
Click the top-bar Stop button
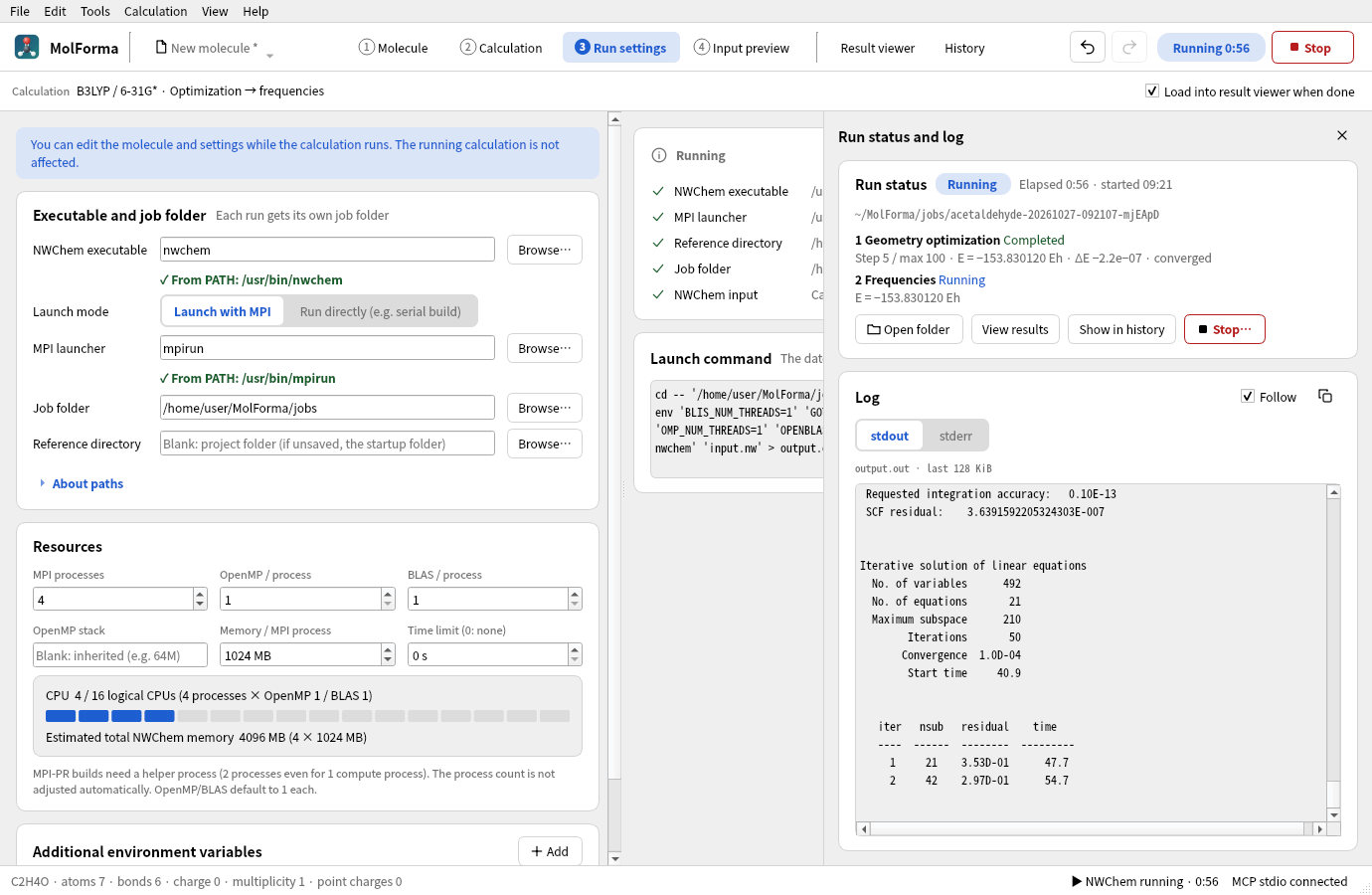(x=1312, y=47)
